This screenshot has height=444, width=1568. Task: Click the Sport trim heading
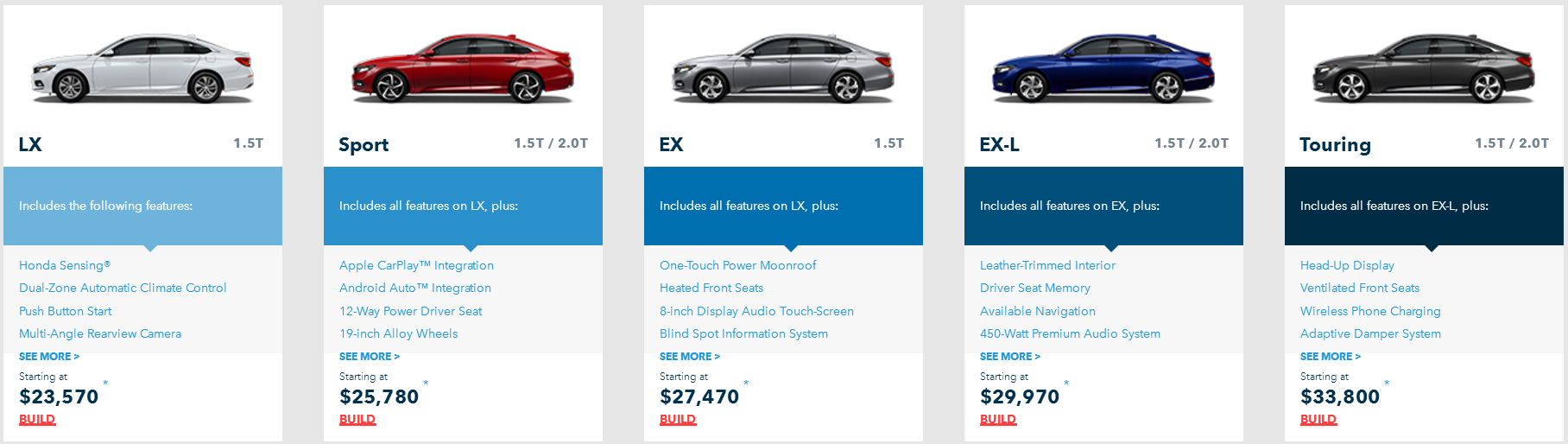coord(364,145)
